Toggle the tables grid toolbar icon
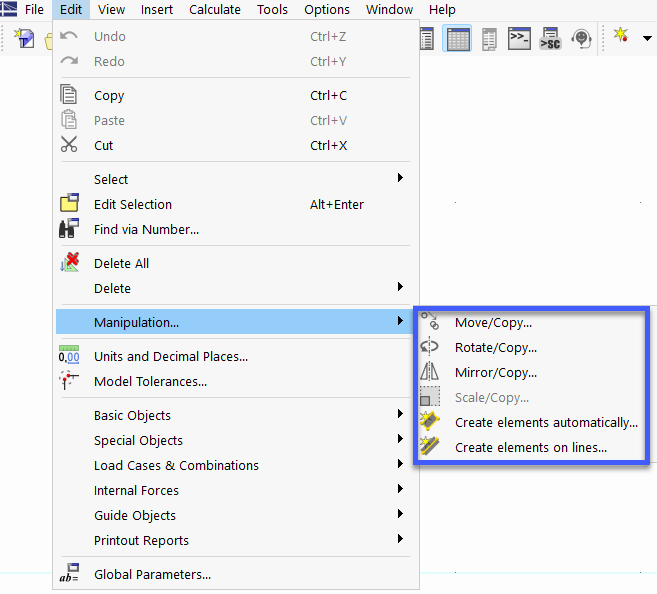The height and width of the screenshot is (594, 657). tap(457, 39)
